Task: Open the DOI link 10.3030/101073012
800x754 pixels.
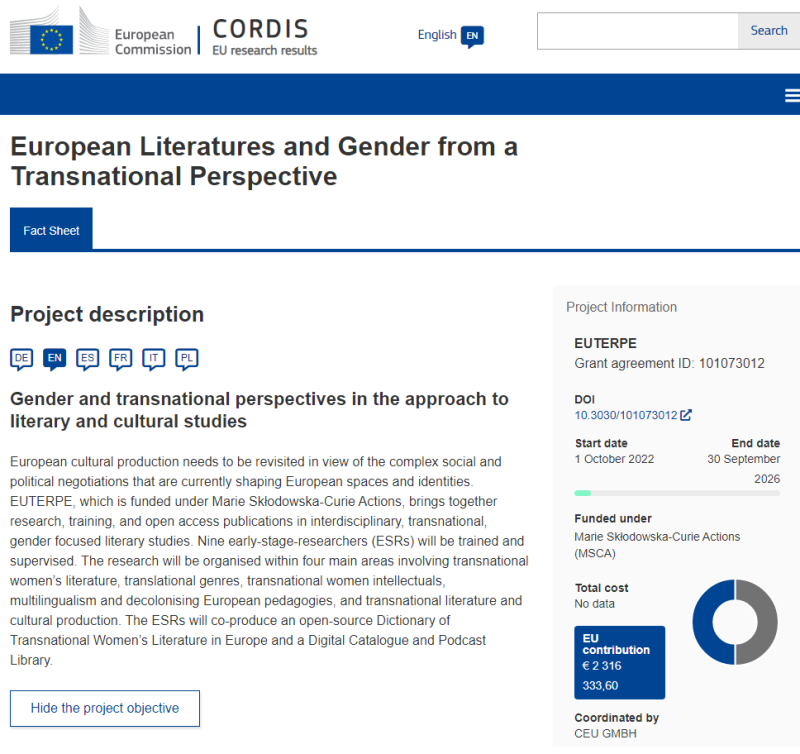Action: pos(626,415)
